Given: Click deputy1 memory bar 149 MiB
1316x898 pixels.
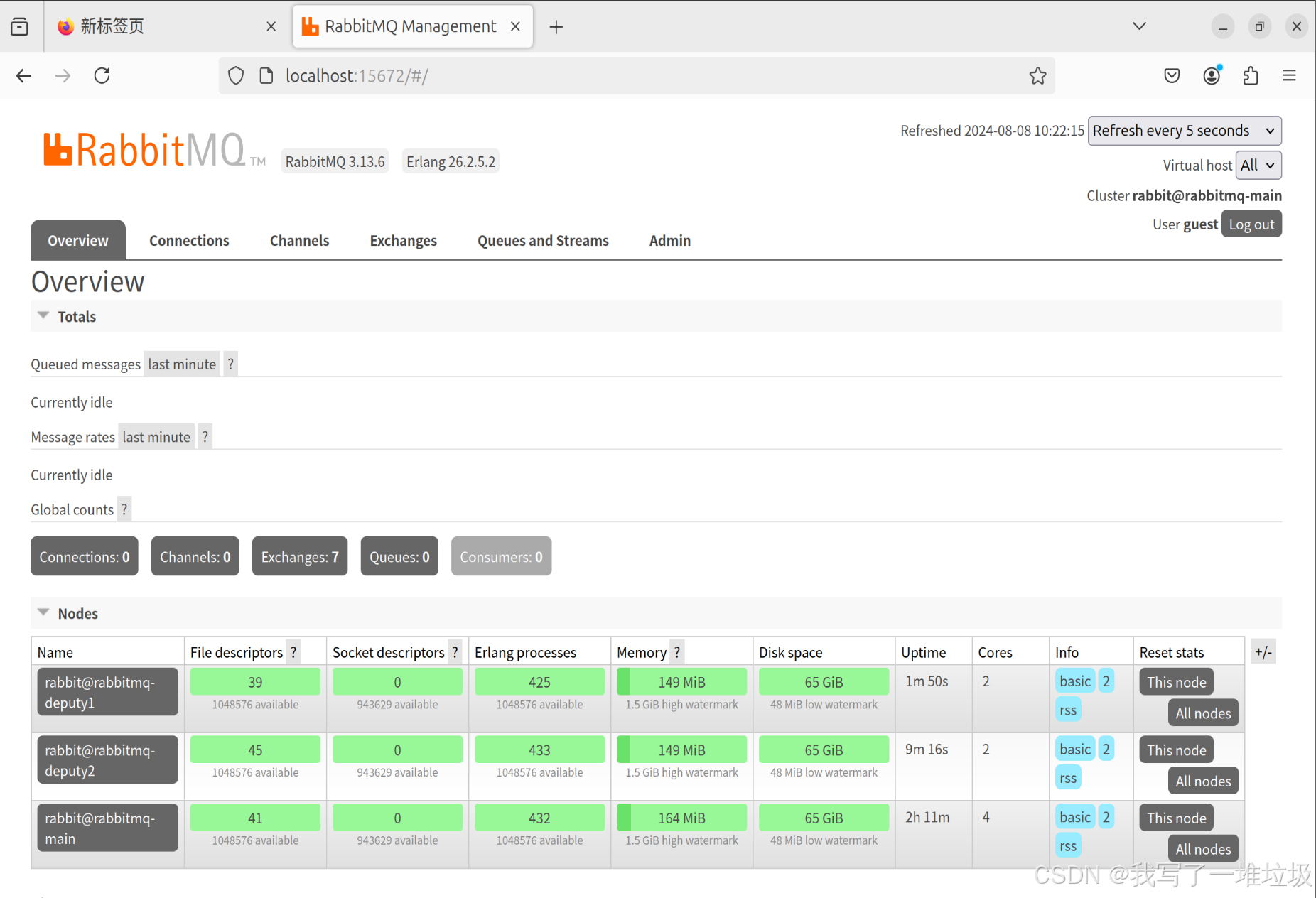Looking at the screenshot, I should [x=681, y=682].
